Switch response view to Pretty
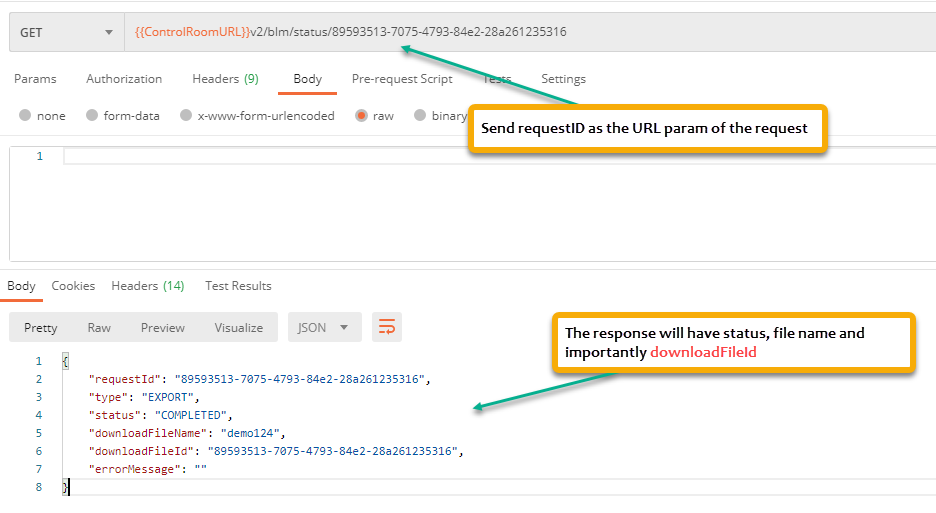 [41, 328]
